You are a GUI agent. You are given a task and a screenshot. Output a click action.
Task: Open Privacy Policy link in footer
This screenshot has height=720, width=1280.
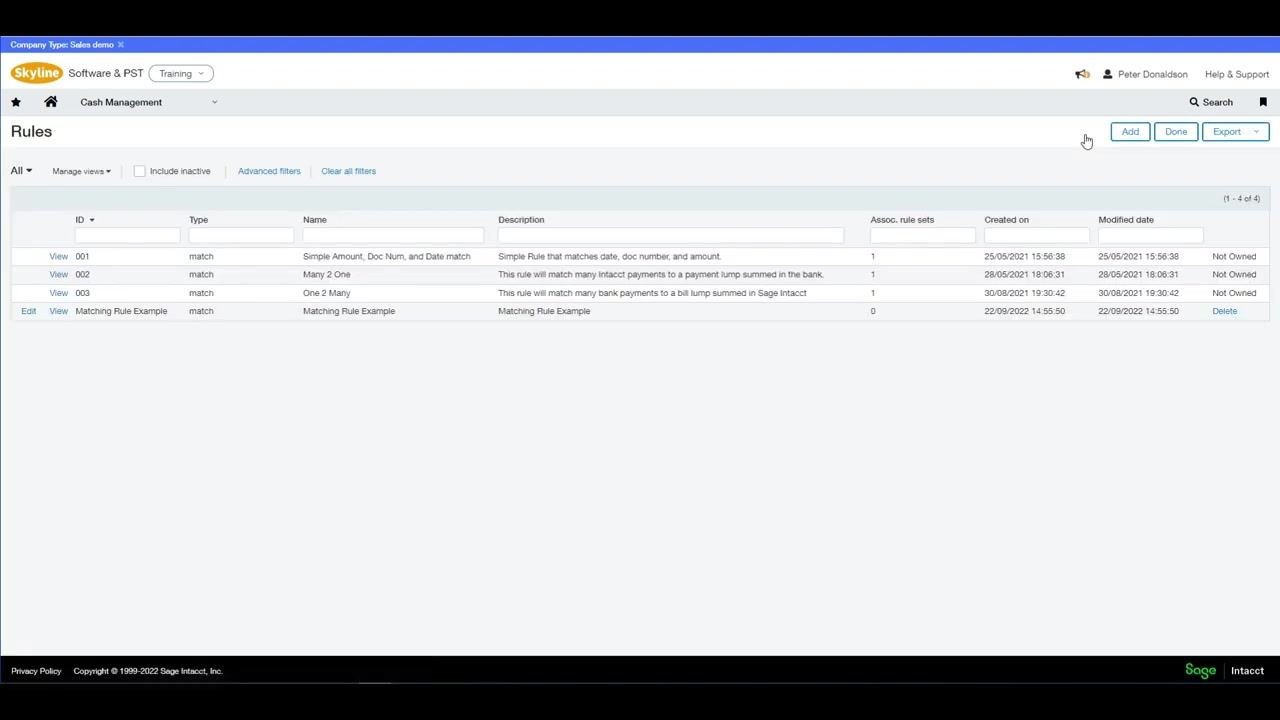36,671
